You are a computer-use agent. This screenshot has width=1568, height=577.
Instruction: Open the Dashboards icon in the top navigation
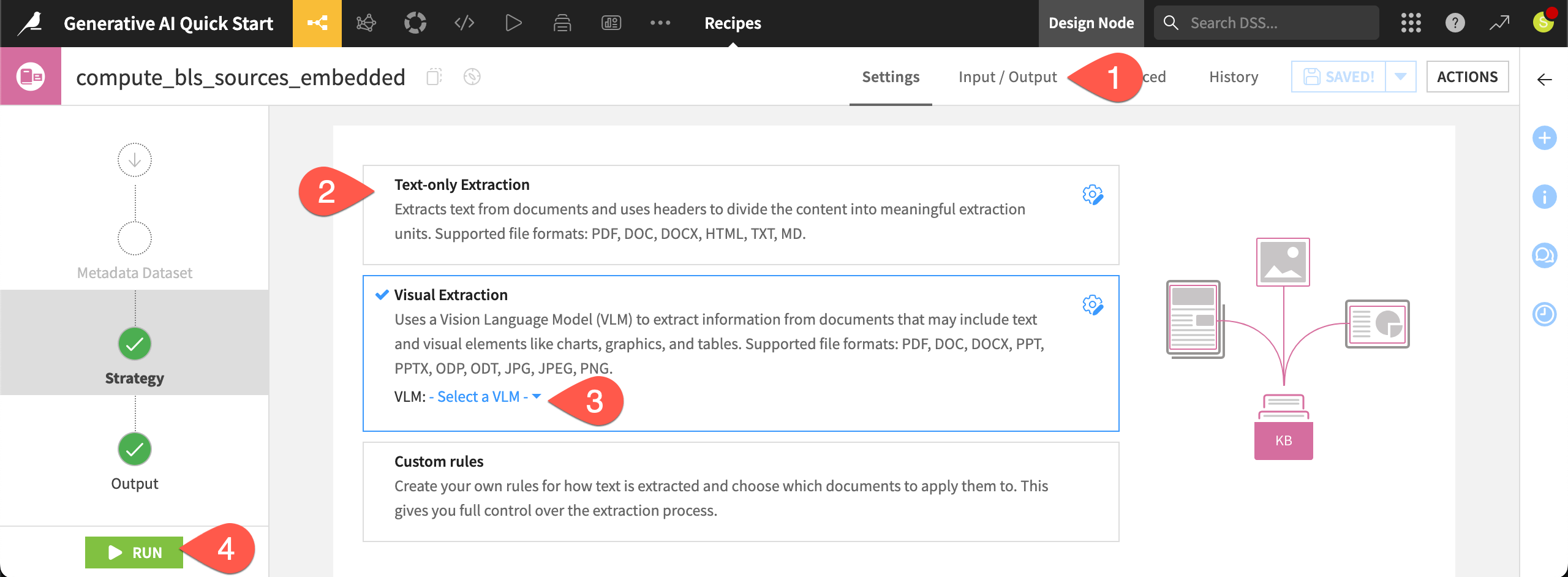click(611, 23)
